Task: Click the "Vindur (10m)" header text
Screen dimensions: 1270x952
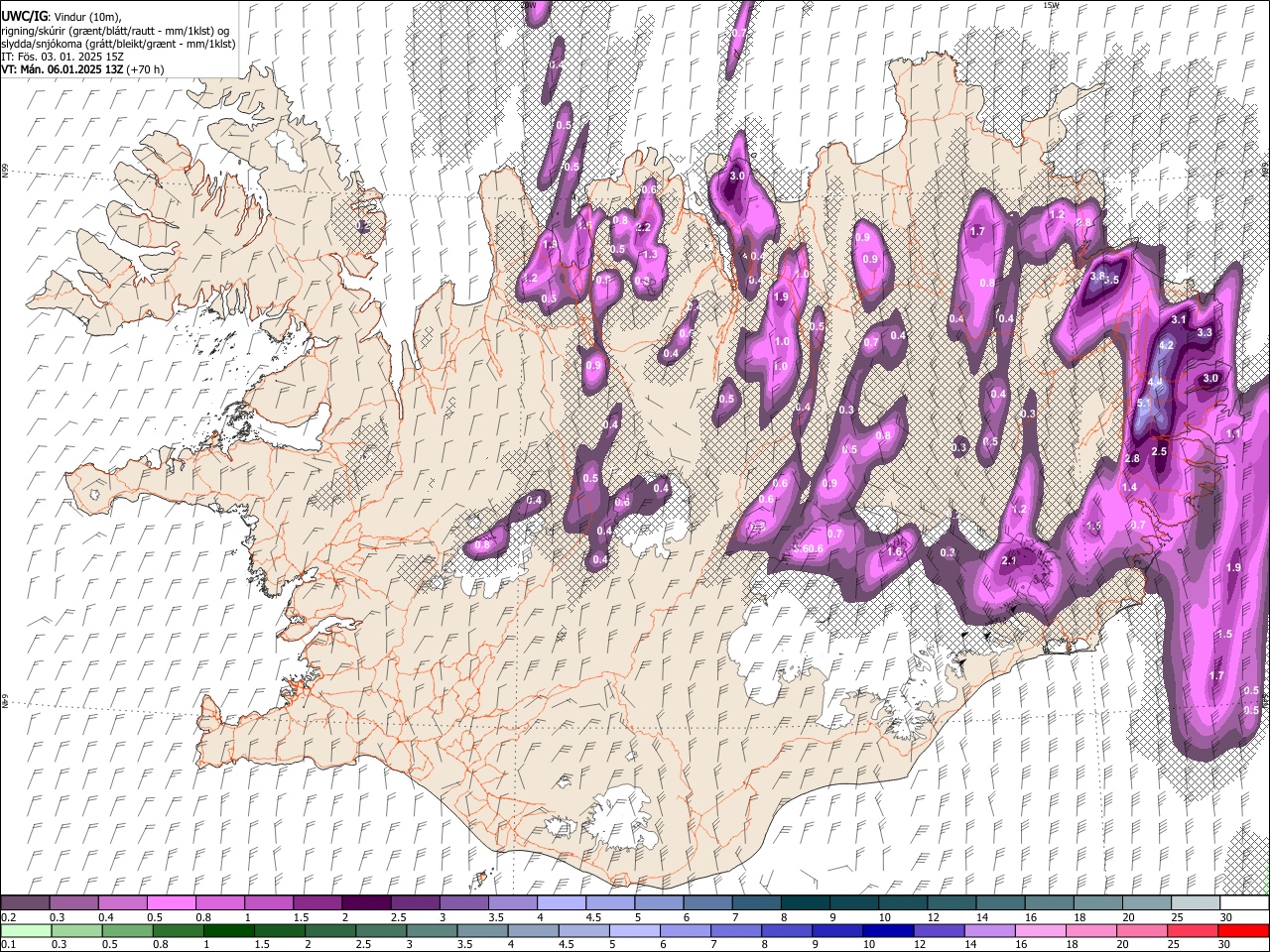Action: click(86, 17)
